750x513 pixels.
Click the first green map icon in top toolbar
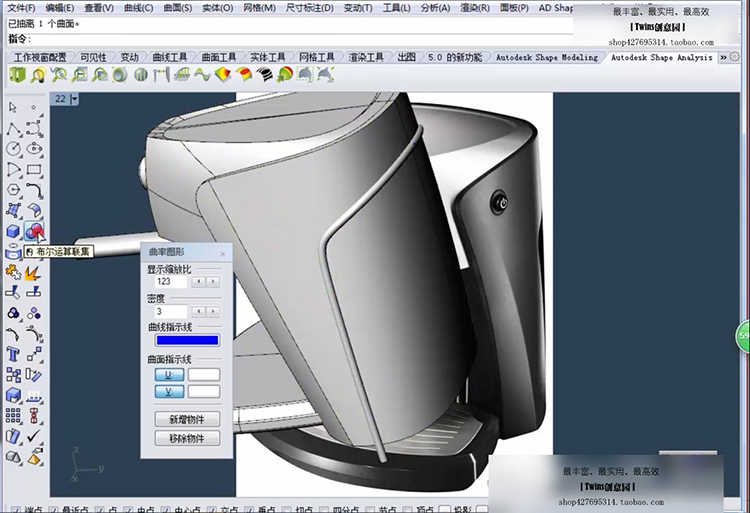coord(17,75)
